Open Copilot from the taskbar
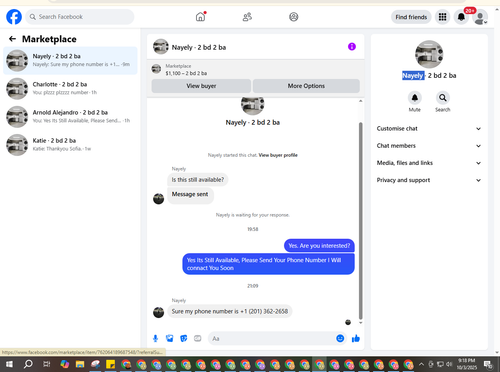500x372 pixels. 65,364
